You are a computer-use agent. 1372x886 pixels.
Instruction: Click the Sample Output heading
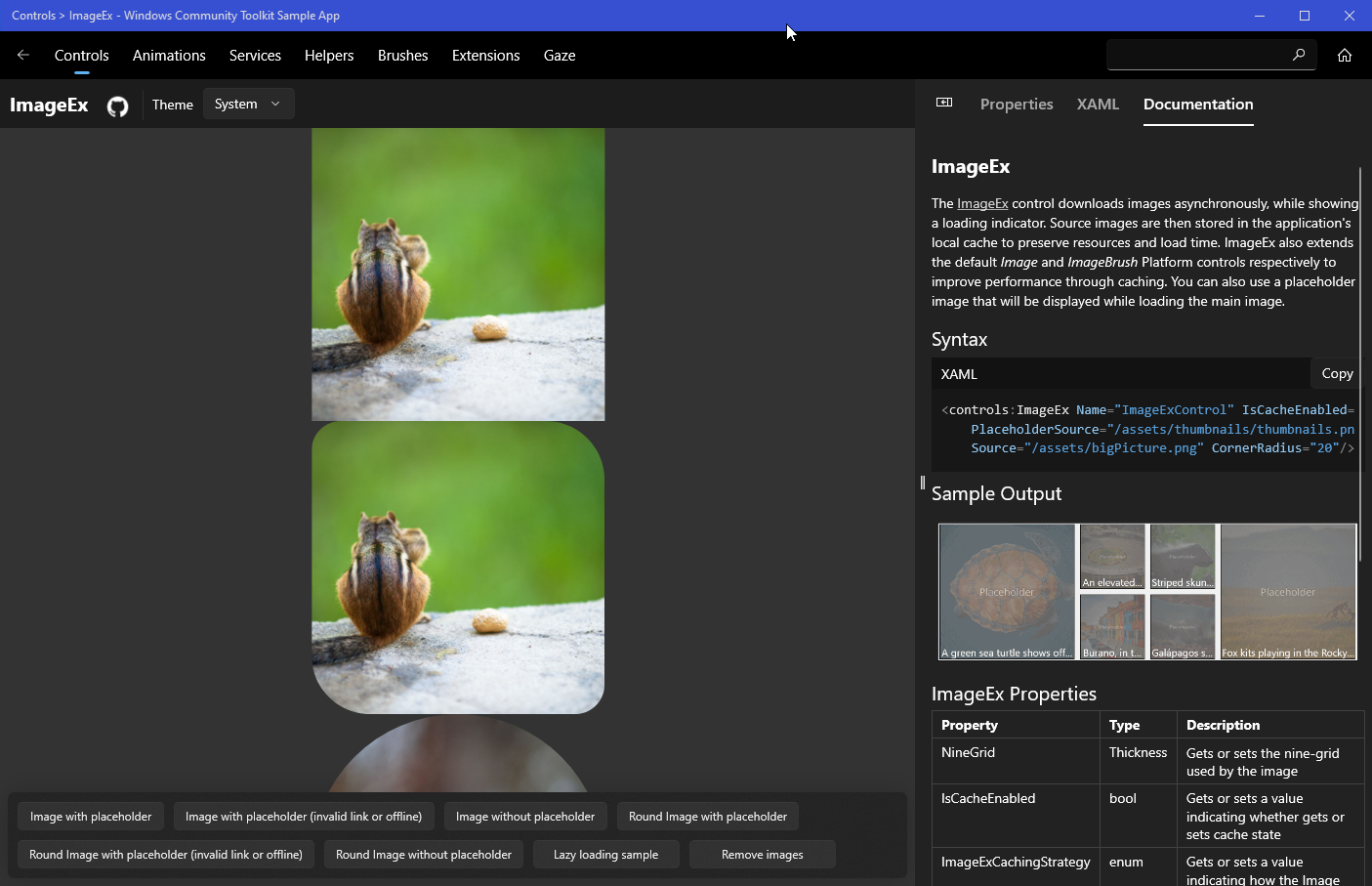click(x=996, y=494)
